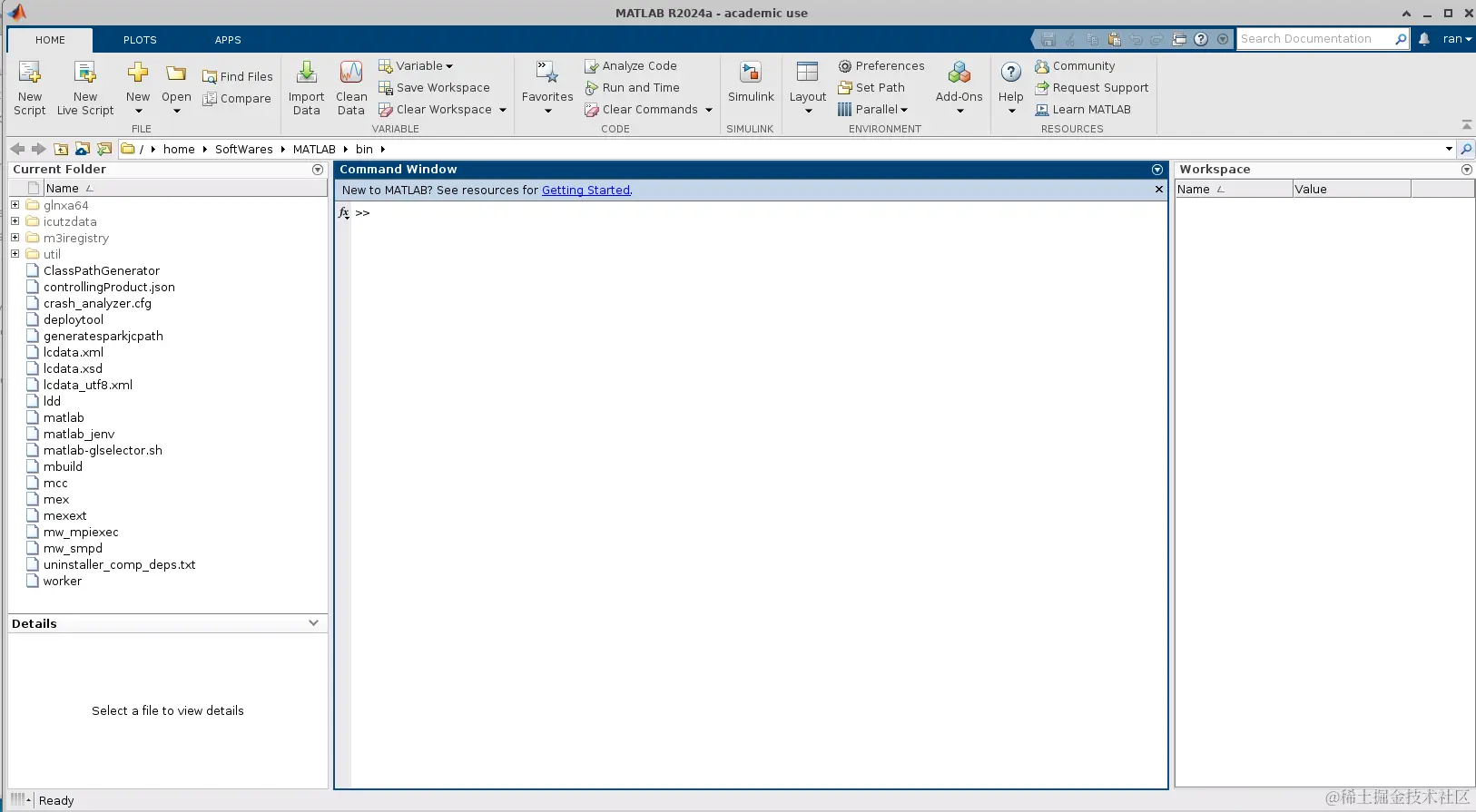1476x812 pixels.
Task: Sort Workspace by Name column
Action: click(1234, 189)
